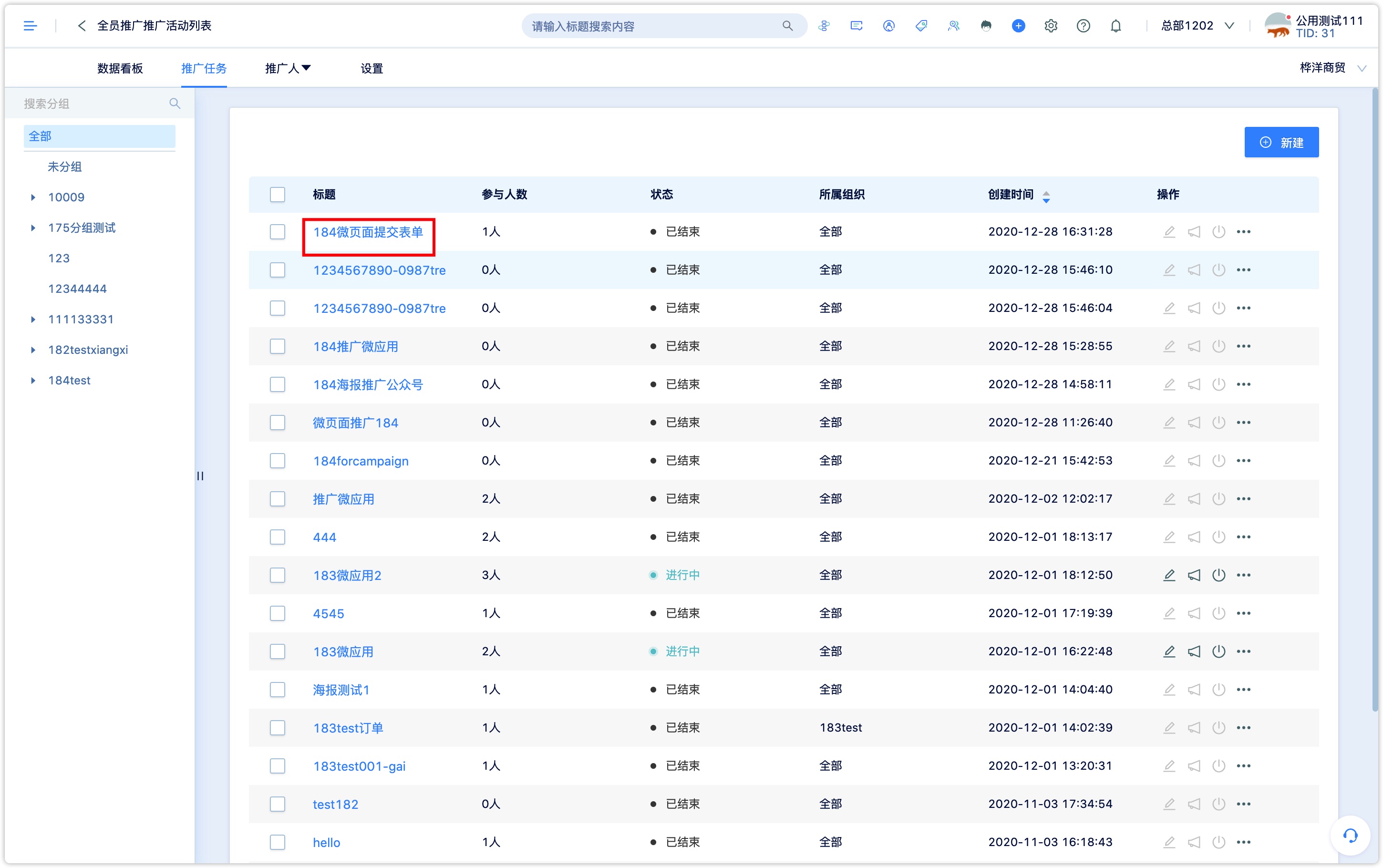Check the test182 row checkbox
This screenshot has height=868, width=1383.
point(277,804)
